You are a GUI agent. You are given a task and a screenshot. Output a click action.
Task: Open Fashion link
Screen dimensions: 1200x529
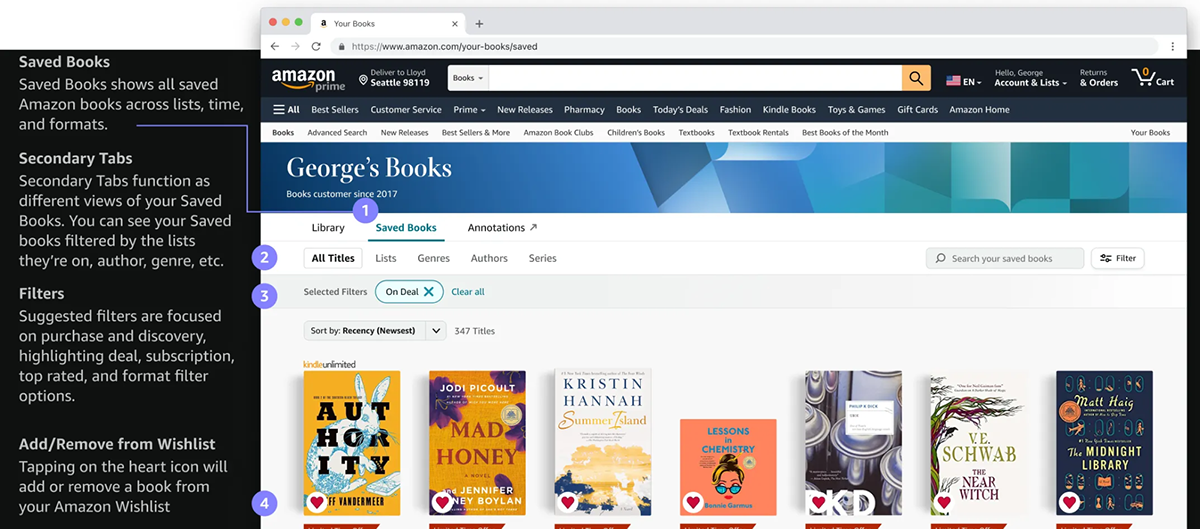735,110
